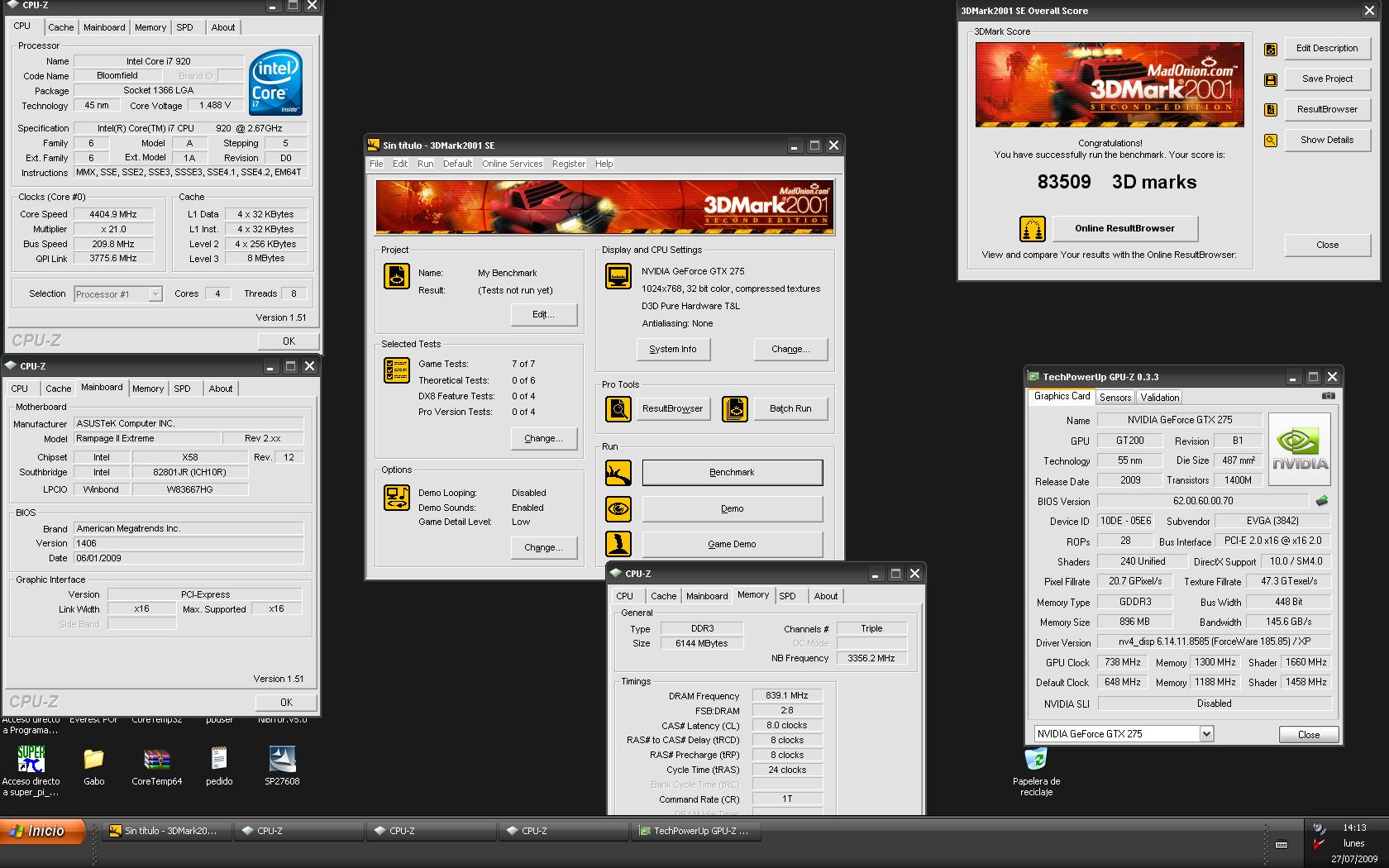Click the GPU-Z screenshot camera icon
1389x868 pixels.
(x=1328, y=396)
